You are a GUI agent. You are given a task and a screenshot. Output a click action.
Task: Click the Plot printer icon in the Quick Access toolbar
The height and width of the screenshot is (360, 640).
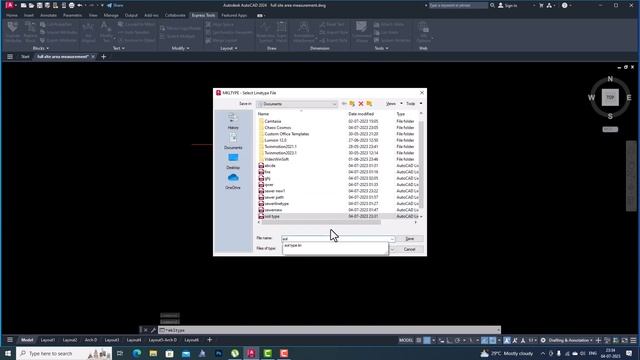[x=71, y=5]
